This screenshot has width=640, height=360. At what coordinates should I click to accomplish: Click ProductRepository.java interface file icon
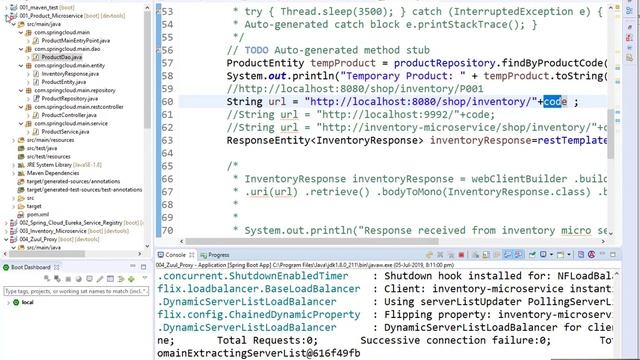click(x=36, y=98)
